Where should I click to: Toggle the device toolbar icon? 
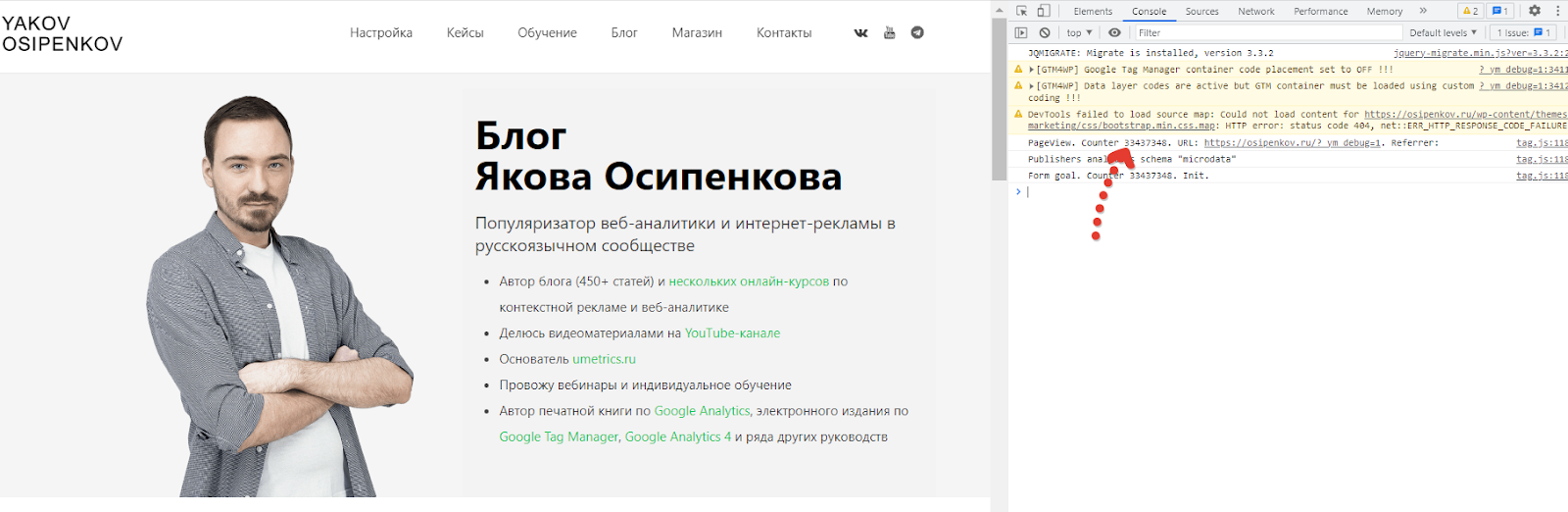[1044, 11]
